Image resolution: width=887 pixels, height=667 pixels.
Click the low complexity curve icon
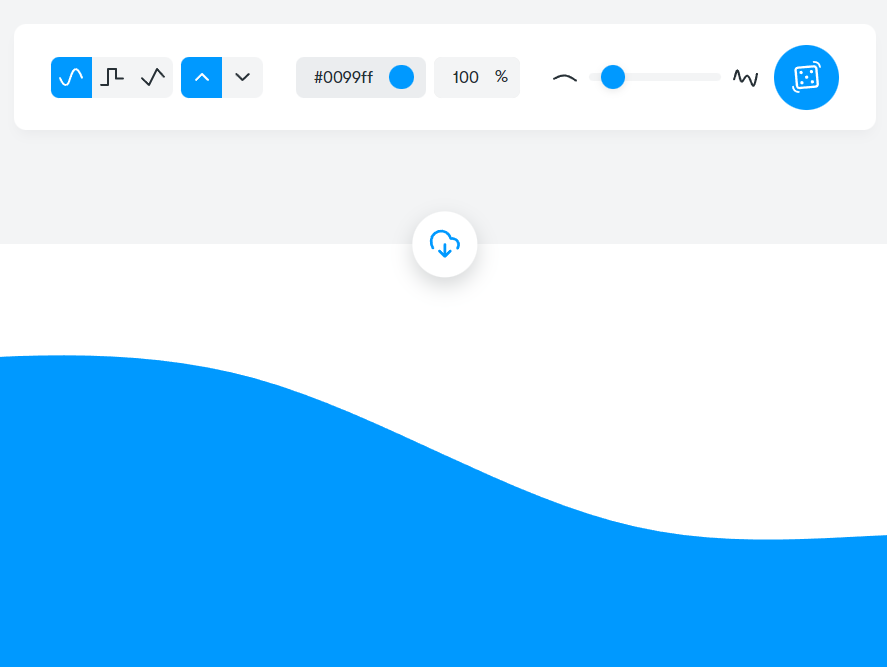565,78
